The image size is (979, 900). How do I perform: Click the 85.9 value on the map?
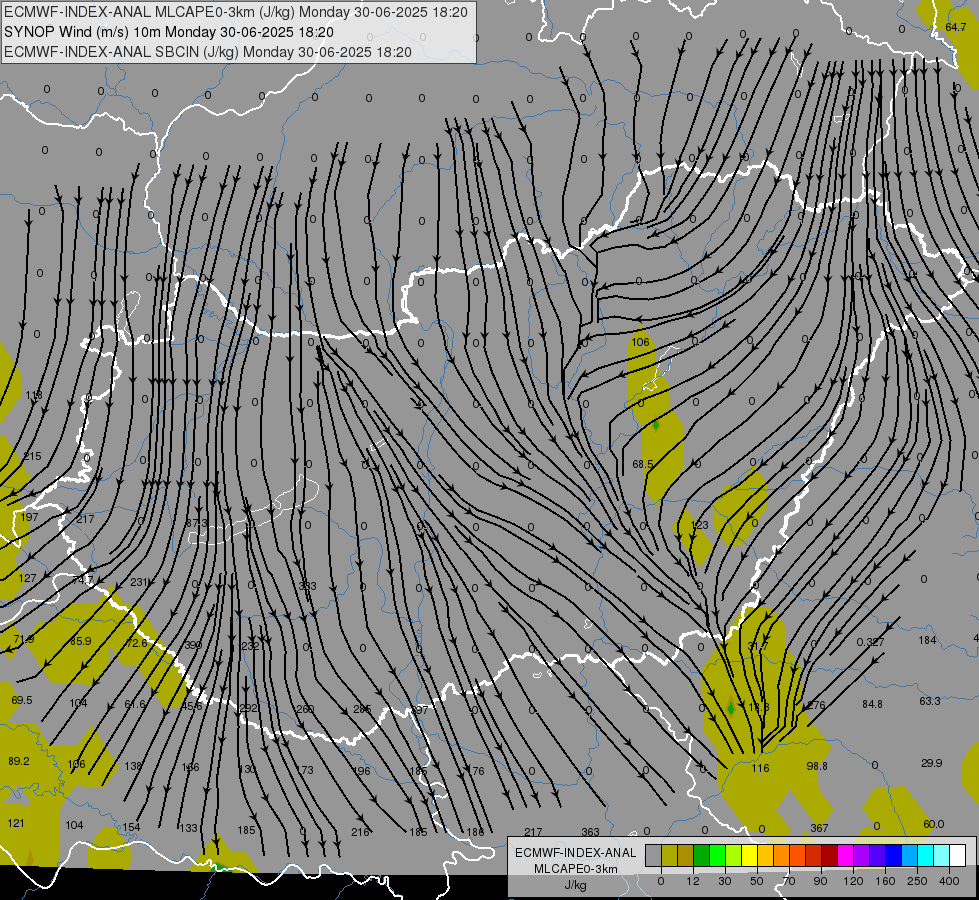click(x=81, y=641)
